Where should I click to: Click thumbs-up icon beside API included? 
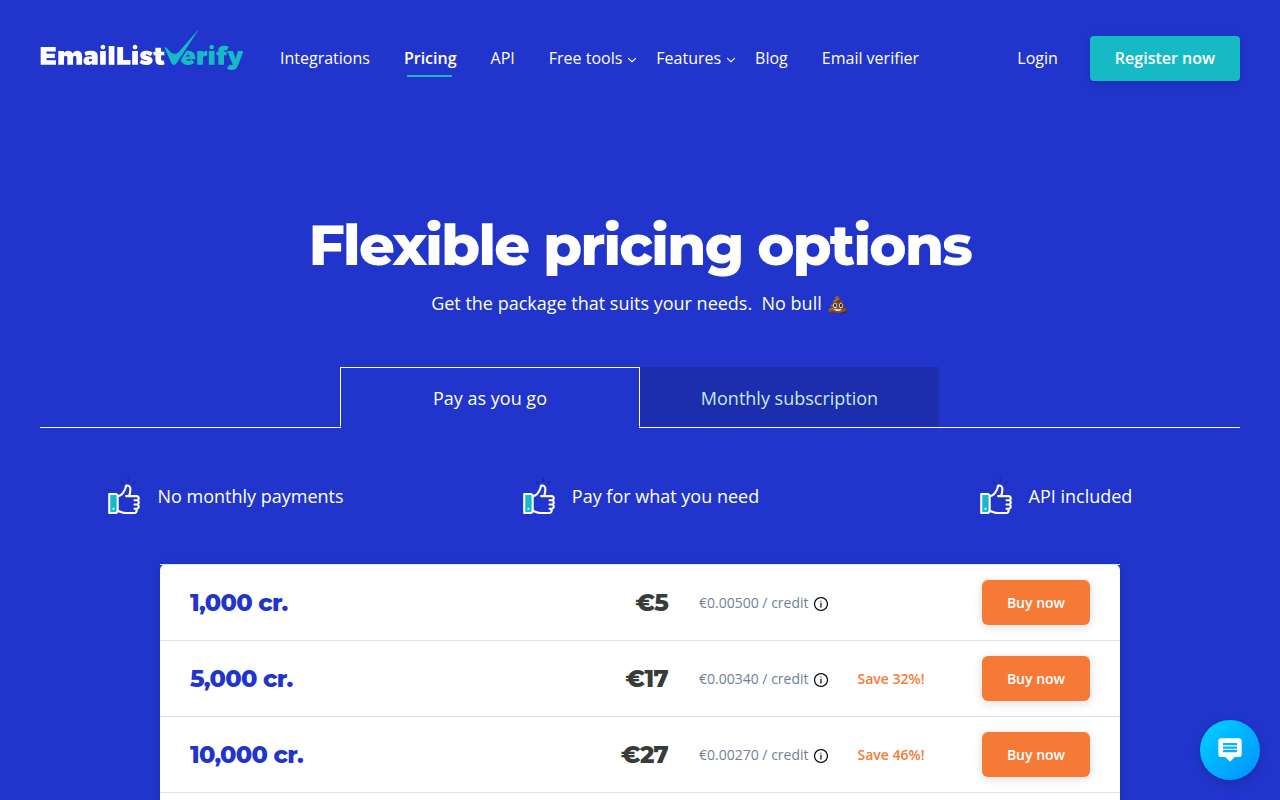click(x=996, y=498)
